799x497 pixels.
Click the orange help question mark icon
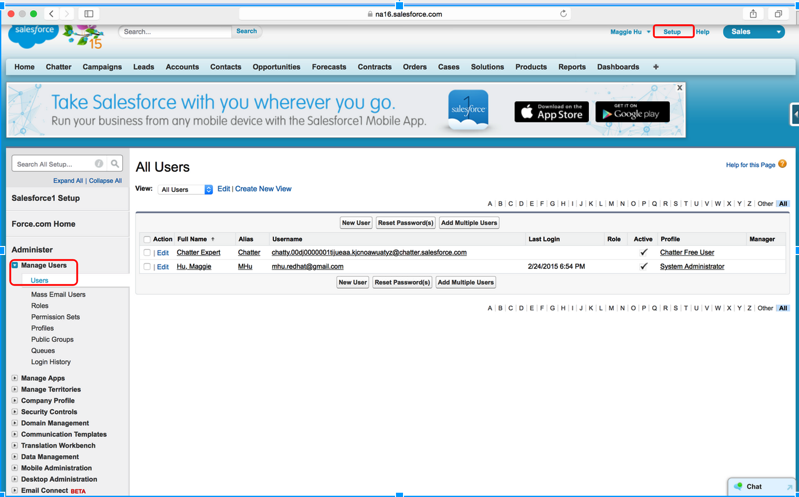(x=782, y=164)
